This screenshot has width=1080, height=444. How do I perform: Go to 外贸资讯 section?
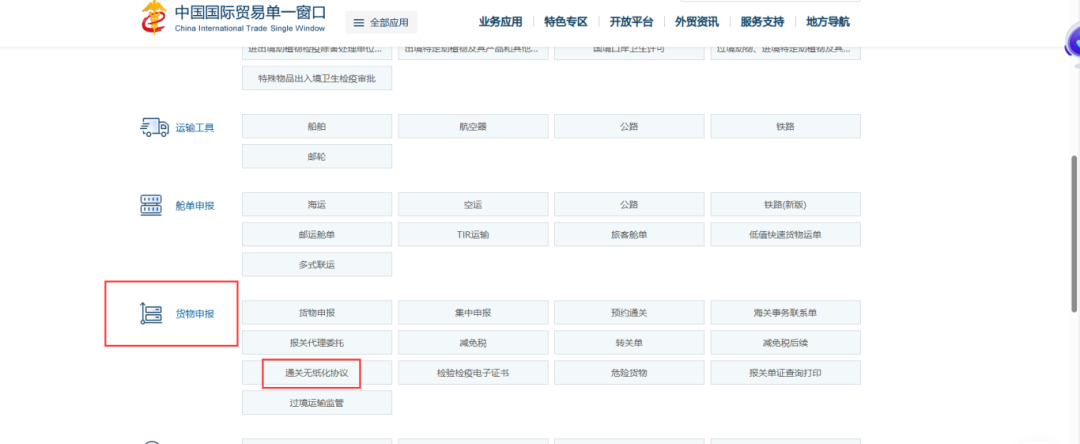697,22
